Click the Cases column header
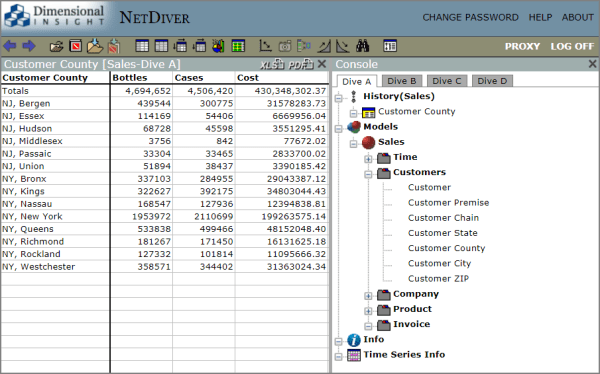 (204, 78)
